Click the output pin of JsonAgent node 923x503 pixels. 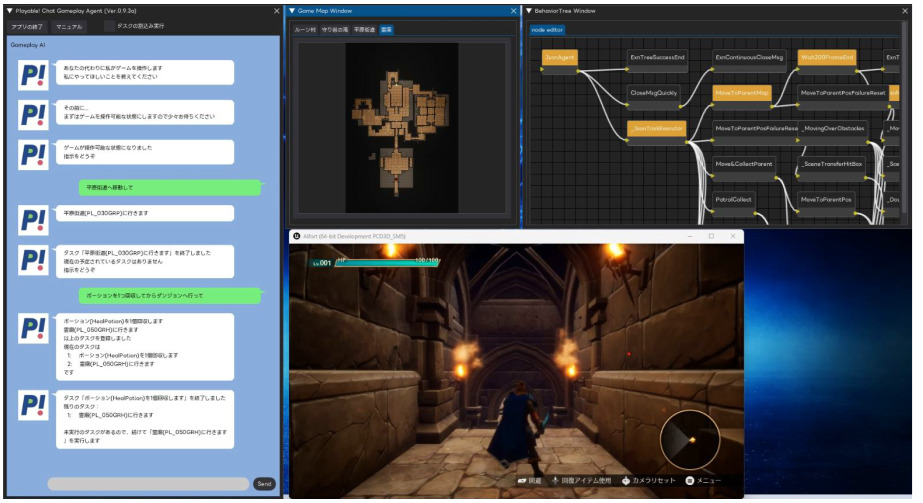tap(578, 71)
